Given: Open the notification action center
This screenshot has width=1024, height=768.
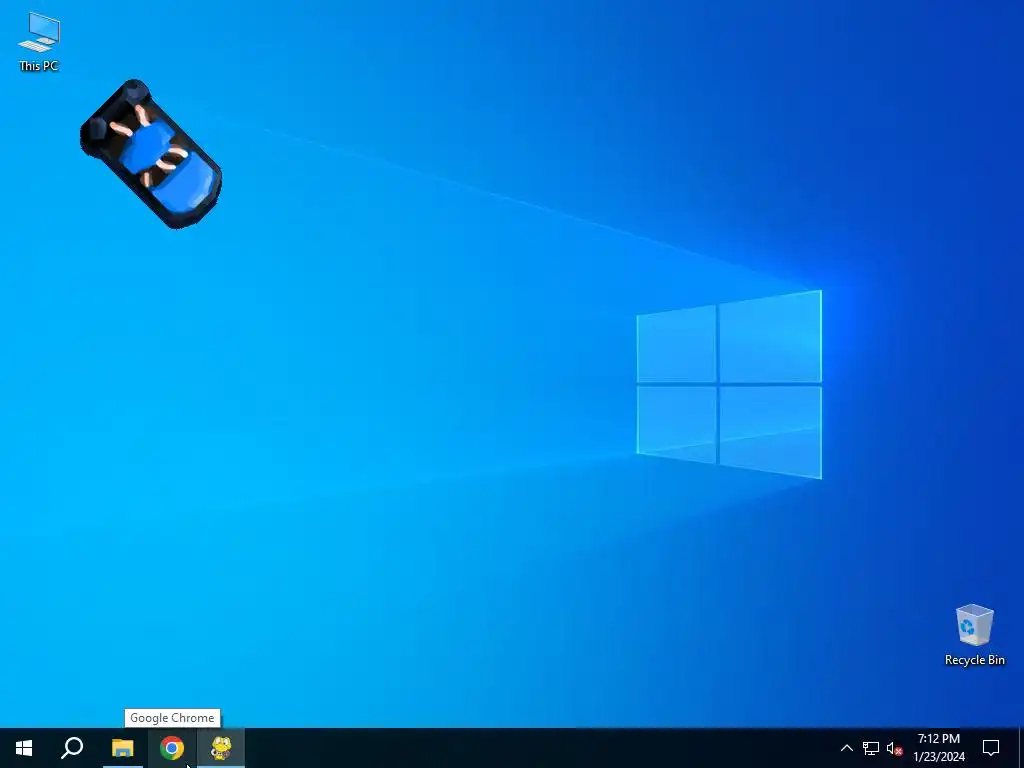Looking at the screenshot, I should (x=991, y=748).
